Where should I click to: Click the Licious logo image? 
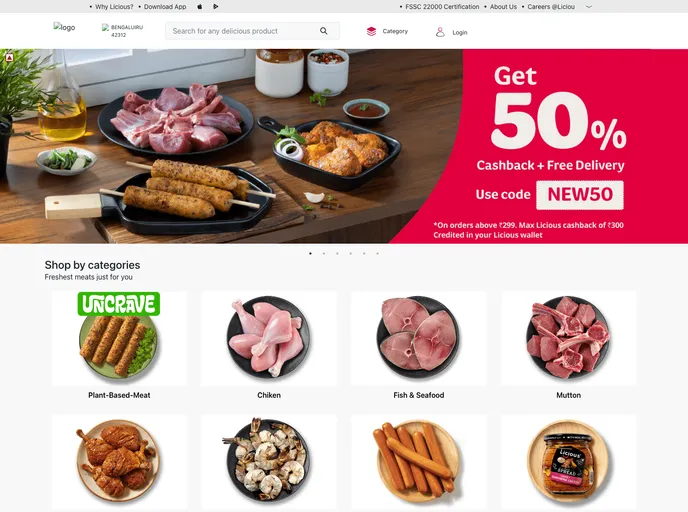(64, 27)
